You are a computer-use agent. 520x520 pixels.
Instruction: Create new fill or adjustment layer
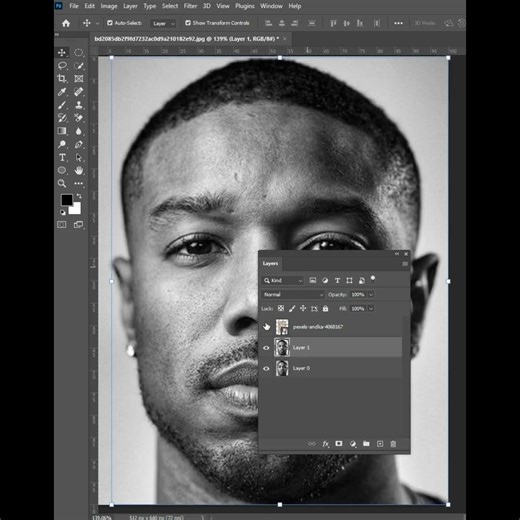[353, 444]
